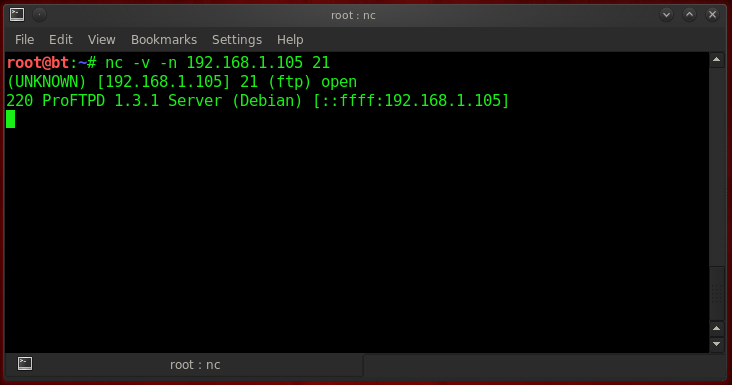Click the '220 ProFTPD 1.3.1 Server (Debian)' text
Image resolution: width=732 pixels, height=385 pixels.
155,101
